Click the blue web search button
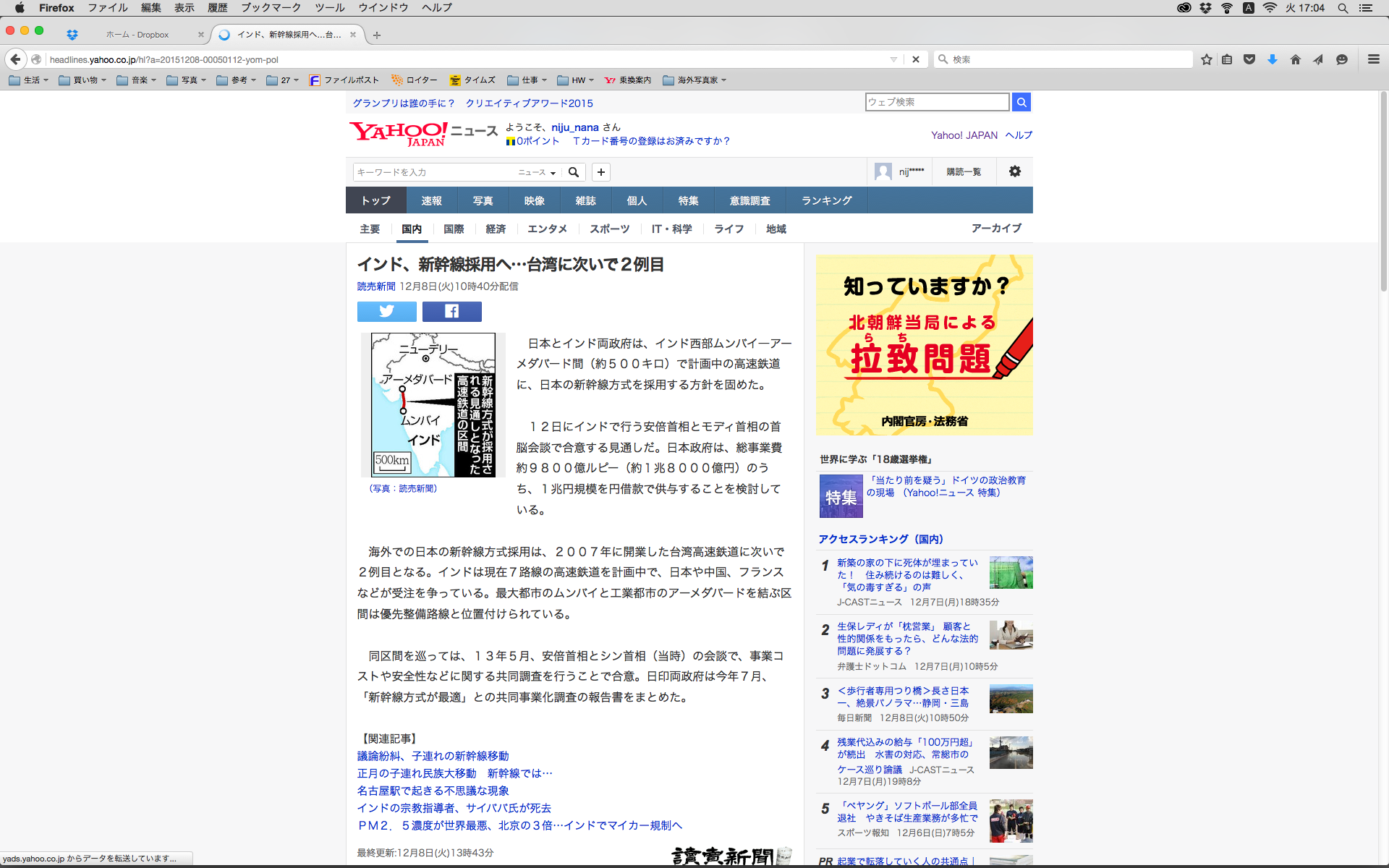The width and height of the screenshot is (1389, 868). (1021, 102)
